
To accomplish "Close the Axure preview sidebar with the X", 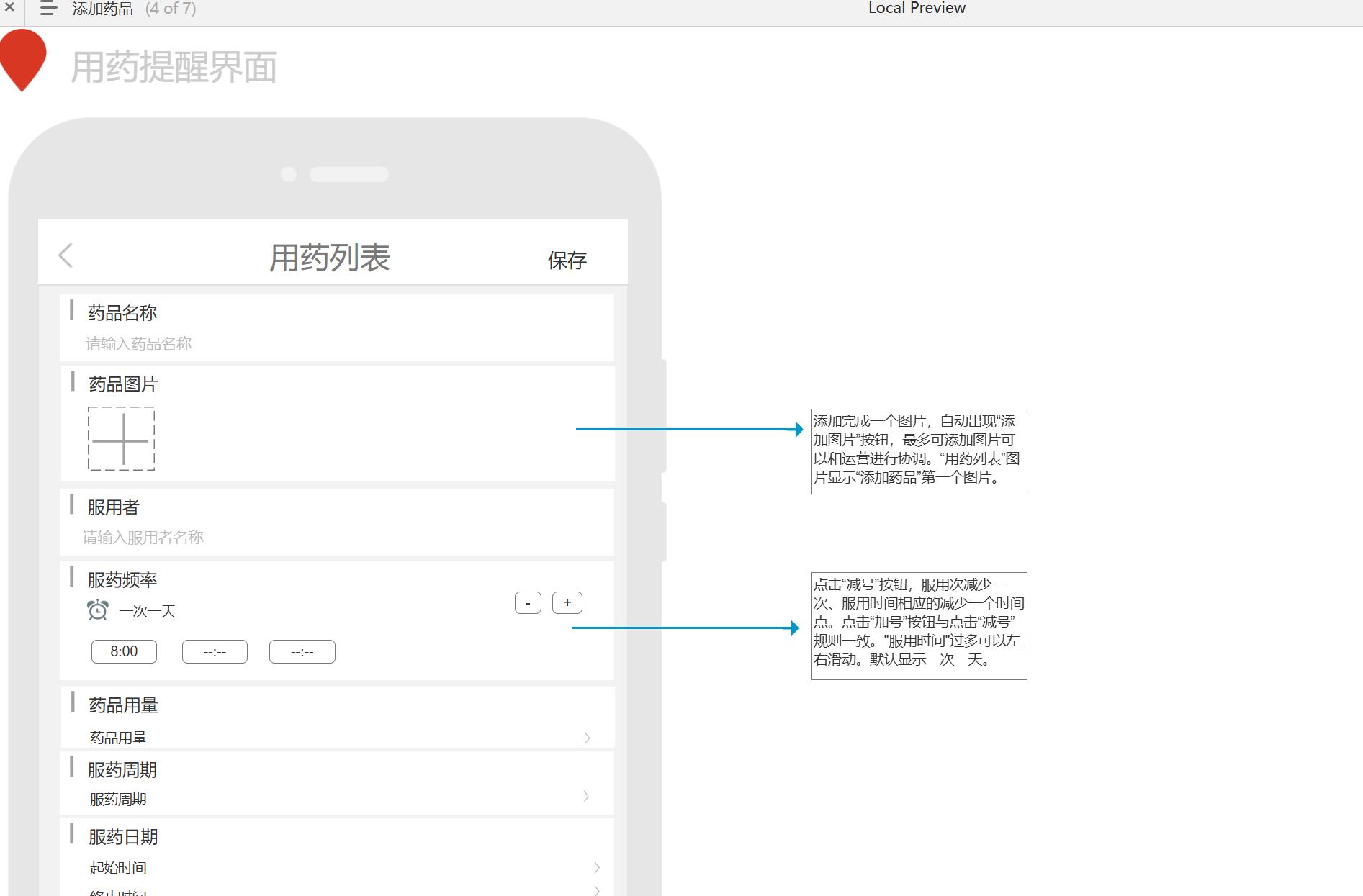I will click(9, 7).
